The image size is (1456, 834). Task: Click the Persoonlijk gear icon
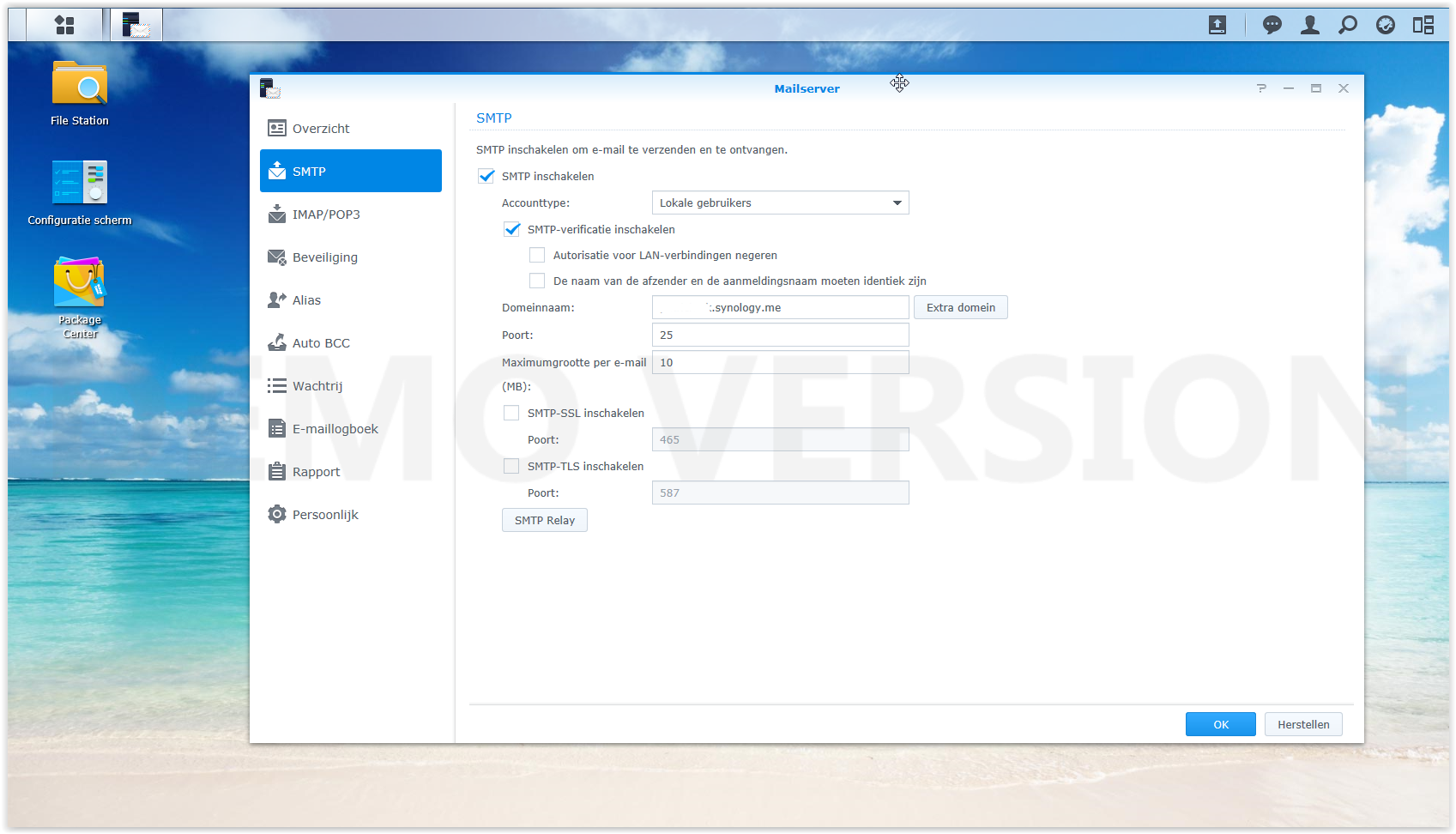(276, 515)
